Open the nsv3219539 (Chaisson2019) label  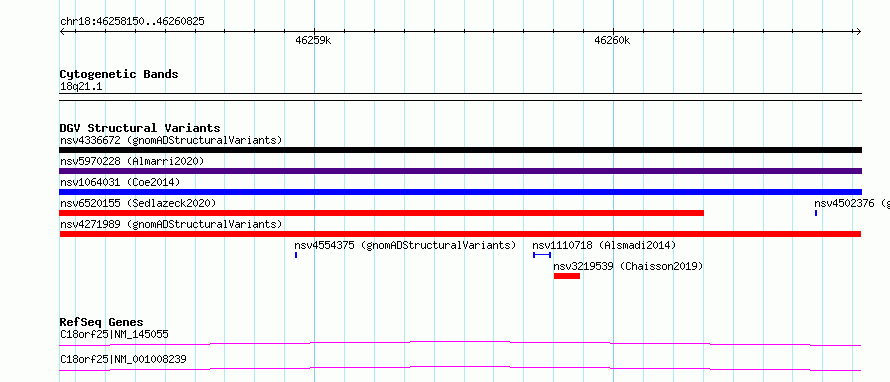click(x=628, y=266)
